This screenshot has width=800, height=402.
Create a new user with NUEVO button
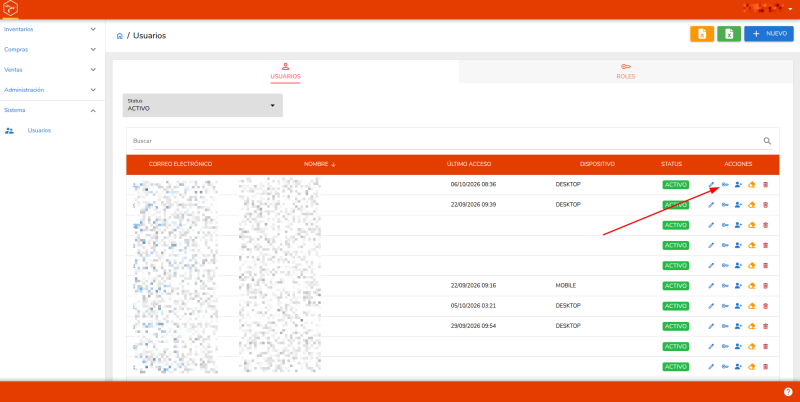769,34
